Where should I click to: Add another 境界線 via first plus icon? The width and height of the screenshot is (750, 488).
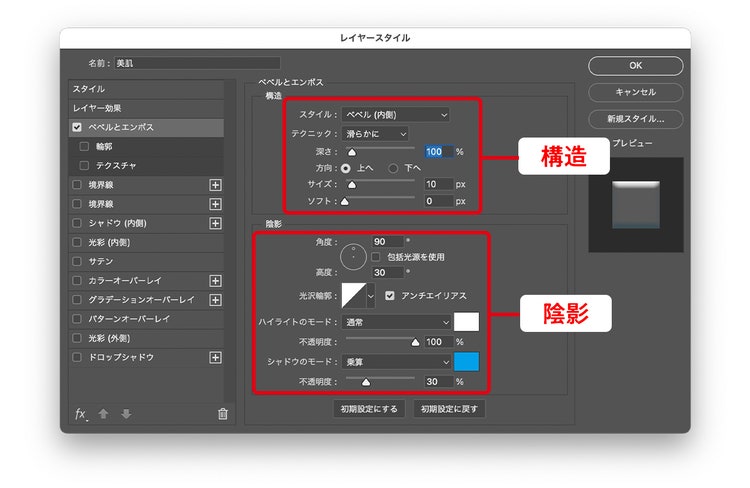click(x=215, y=185)
